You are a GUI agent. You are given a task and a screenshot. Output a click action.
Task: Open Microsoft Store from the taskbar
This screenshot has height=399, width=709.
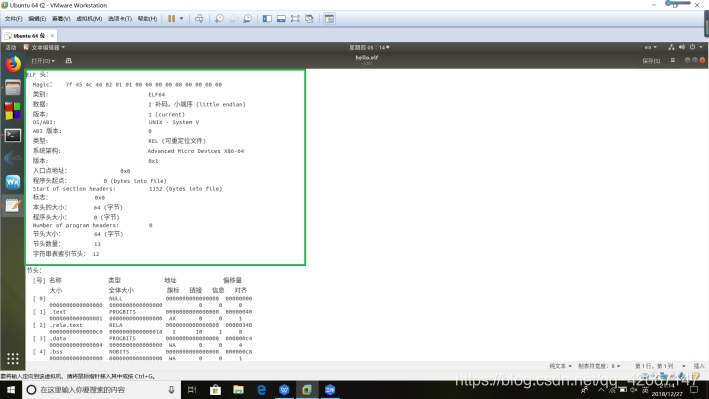215,390
